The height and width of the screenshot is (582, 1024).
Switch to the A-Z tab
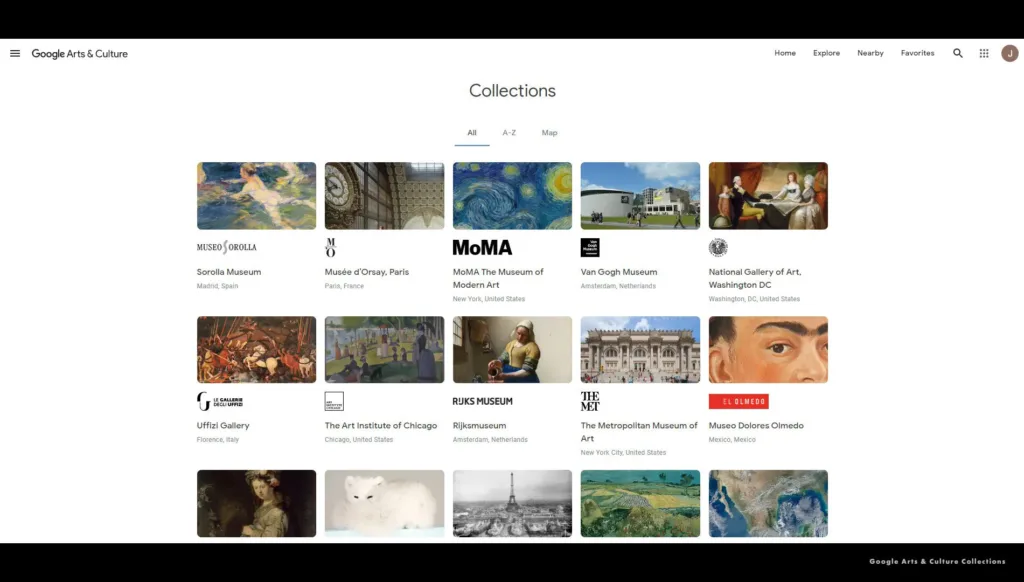(509, 133)
